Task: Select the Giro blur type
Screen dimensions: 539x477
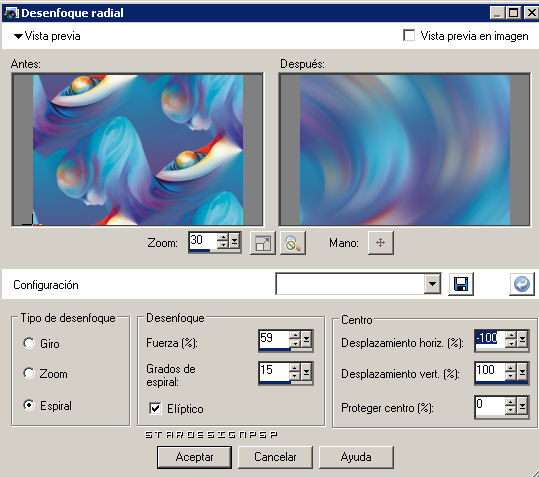Action: (x=29, y=343)
